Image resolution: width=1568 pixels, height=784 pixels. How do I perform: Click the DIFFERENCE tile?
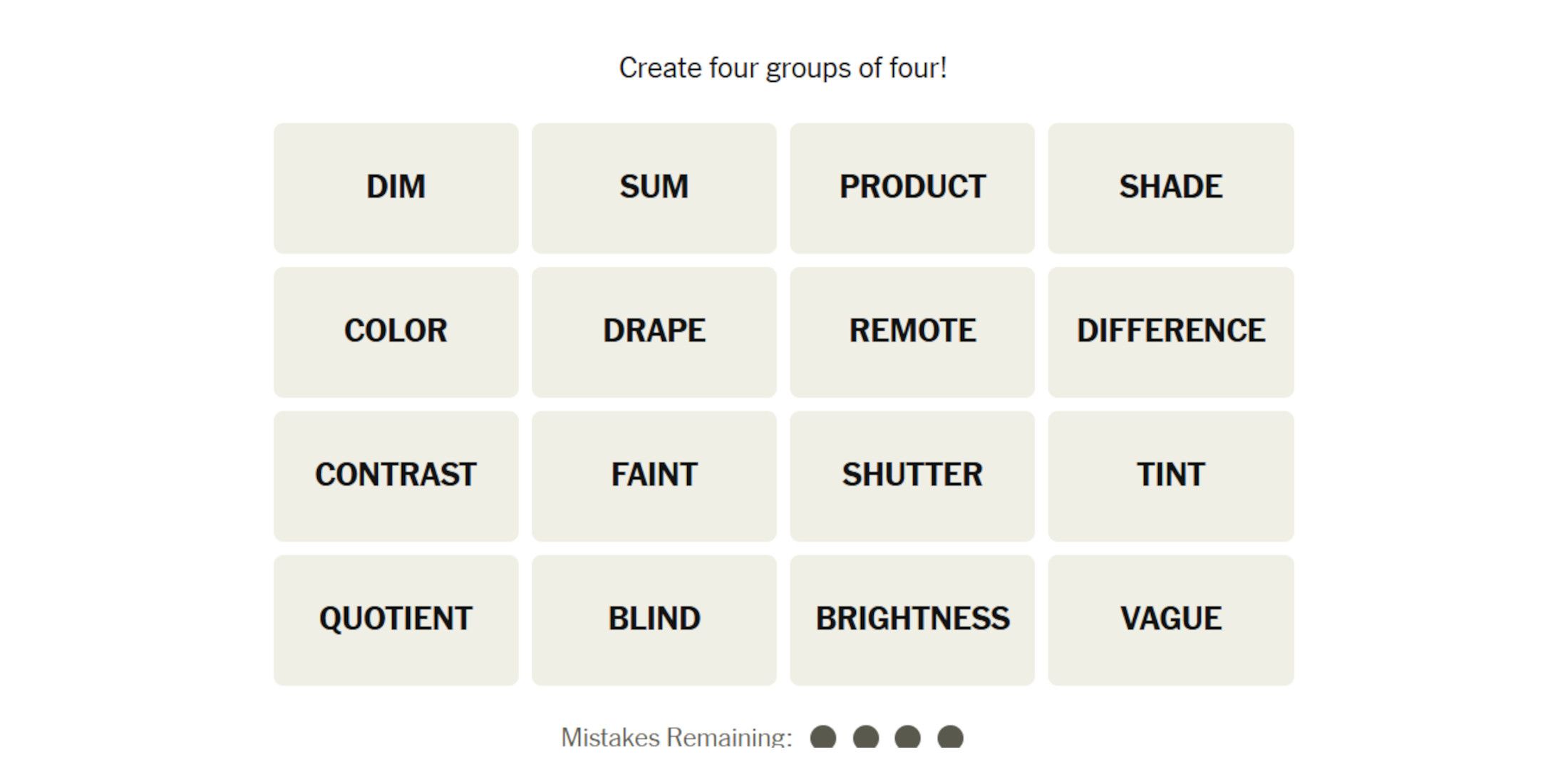1170,332
